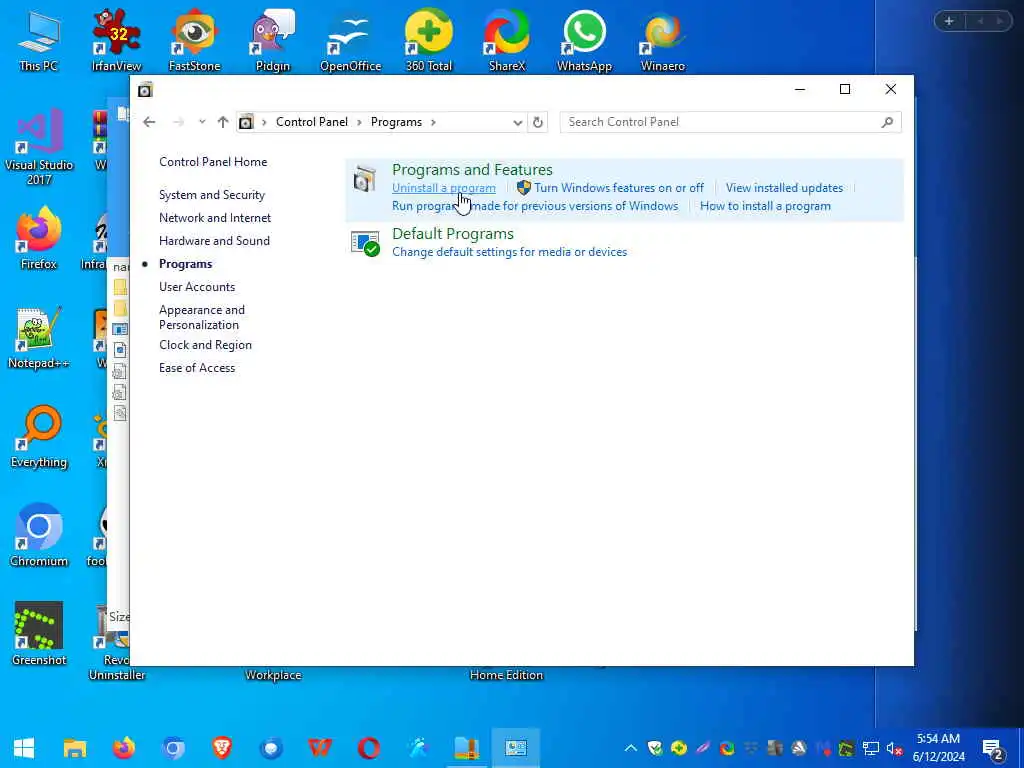Open Clock and Region category

[205, 345]
